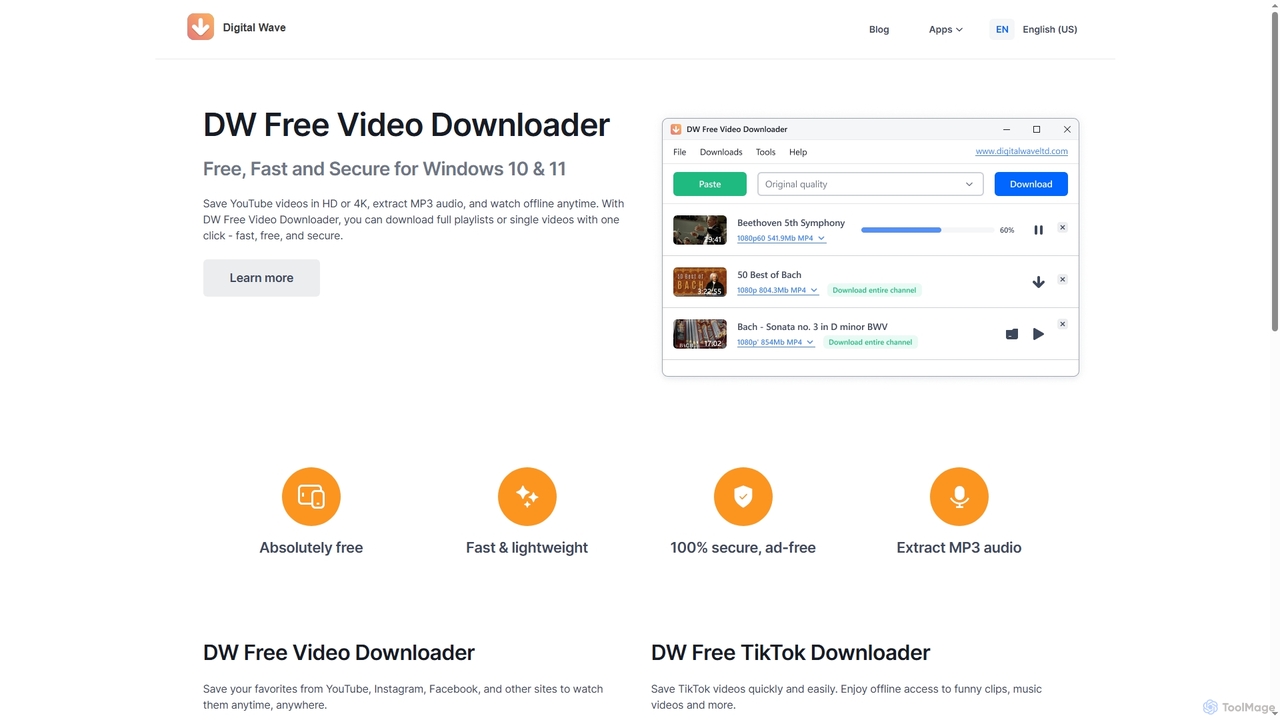Open the Original quality dropdown

[x=870, y=184]
